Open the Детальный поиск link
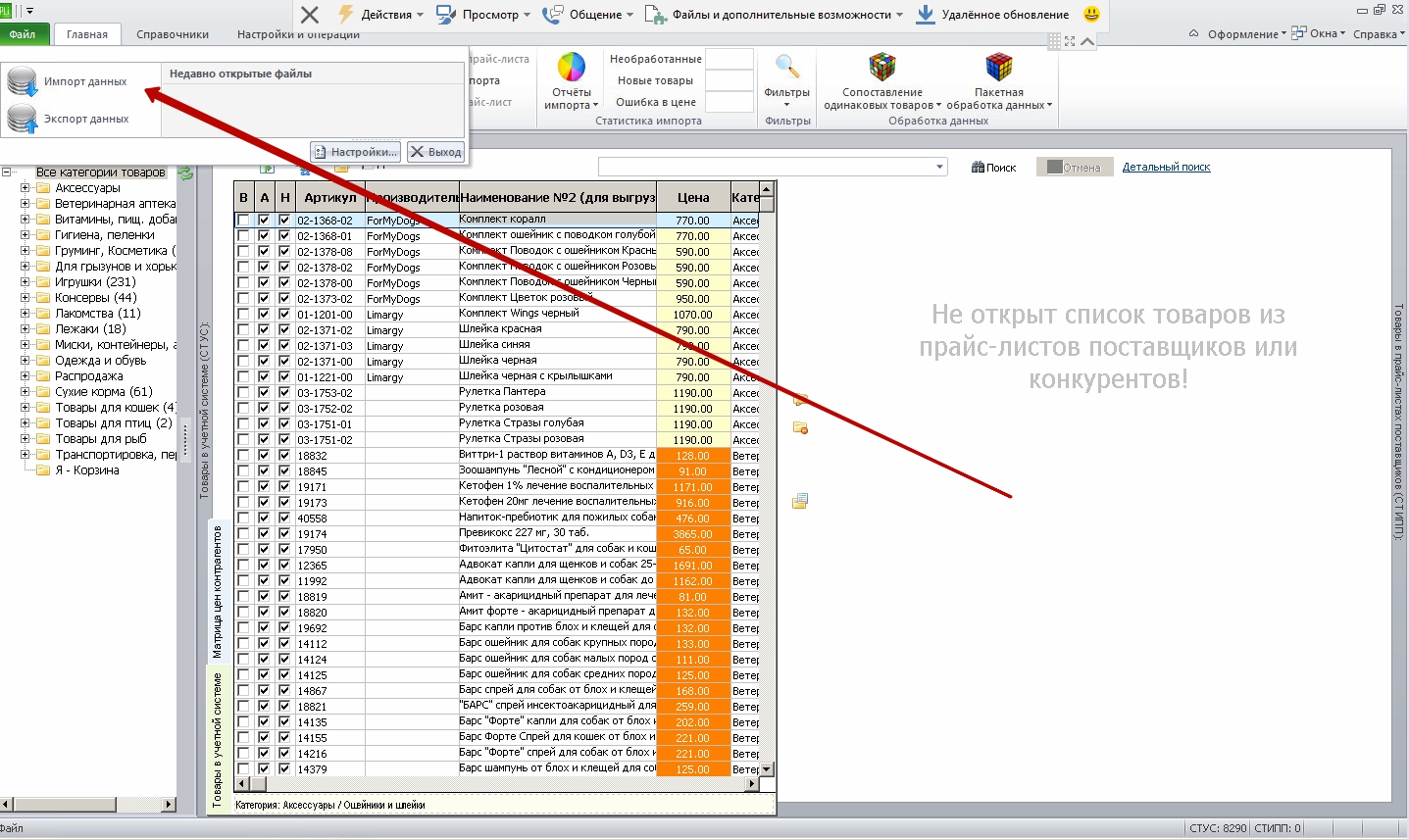Screen dimensions: 1409x840 tap(1167, 168)
